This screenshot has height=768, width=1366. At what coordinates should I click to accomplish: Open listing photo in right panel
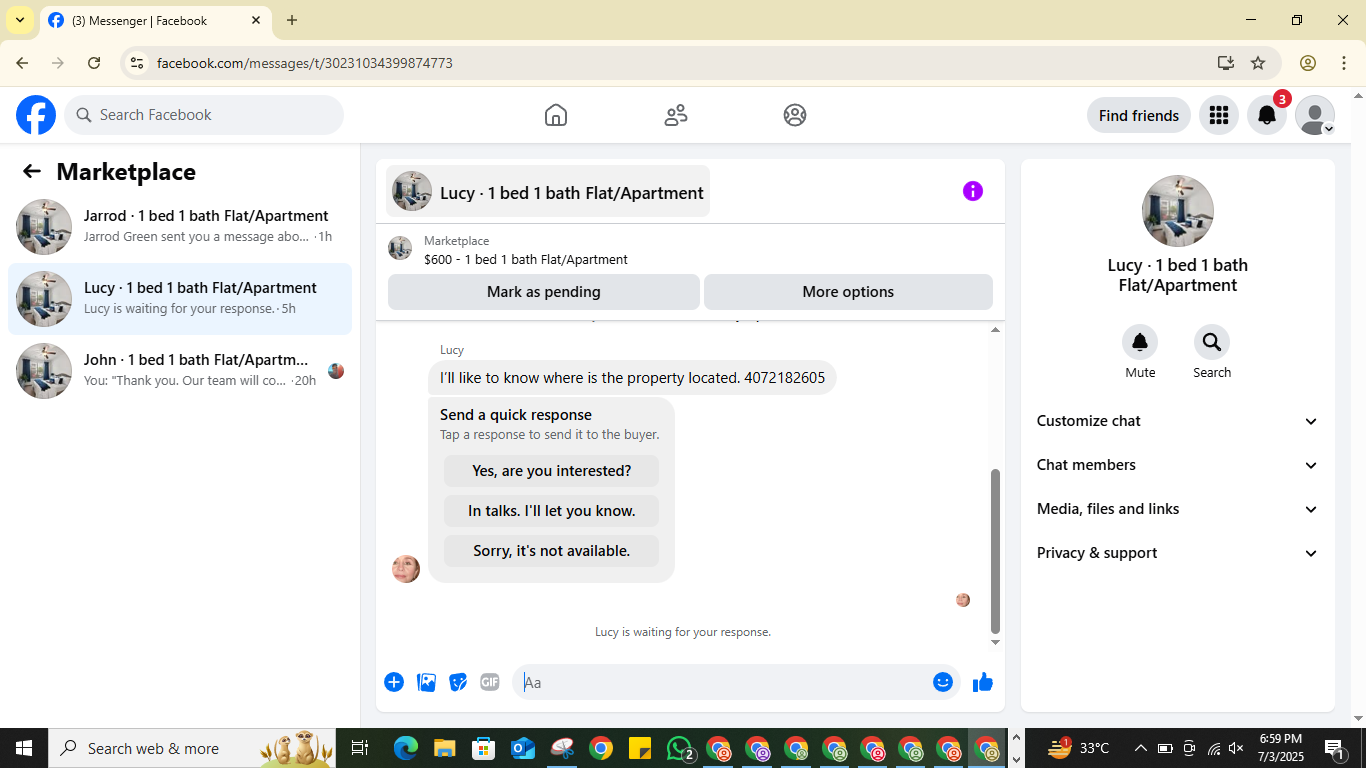1178,211
